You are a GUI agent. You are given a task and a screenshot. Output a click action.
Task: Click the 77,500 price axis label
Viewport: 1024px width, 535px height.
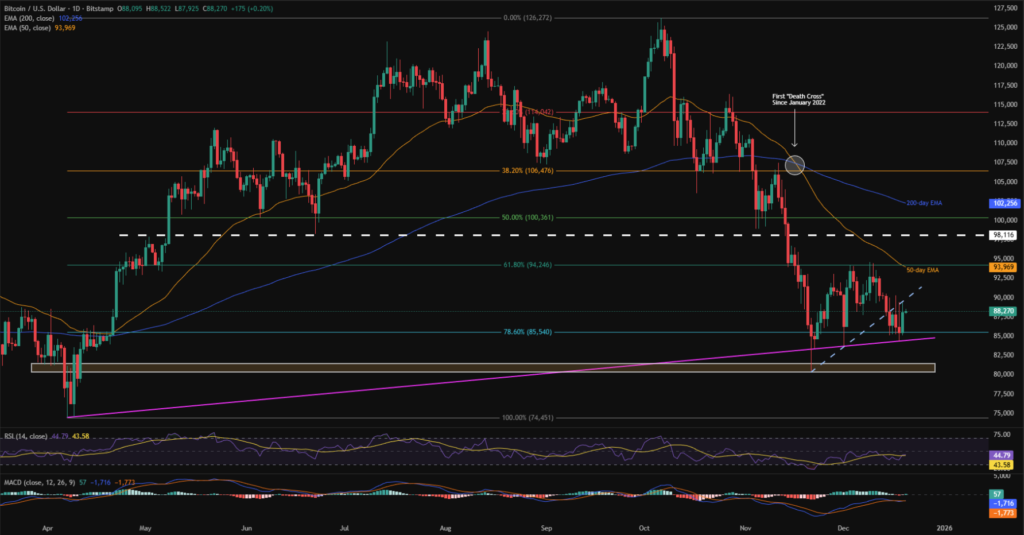point(1006,393)
